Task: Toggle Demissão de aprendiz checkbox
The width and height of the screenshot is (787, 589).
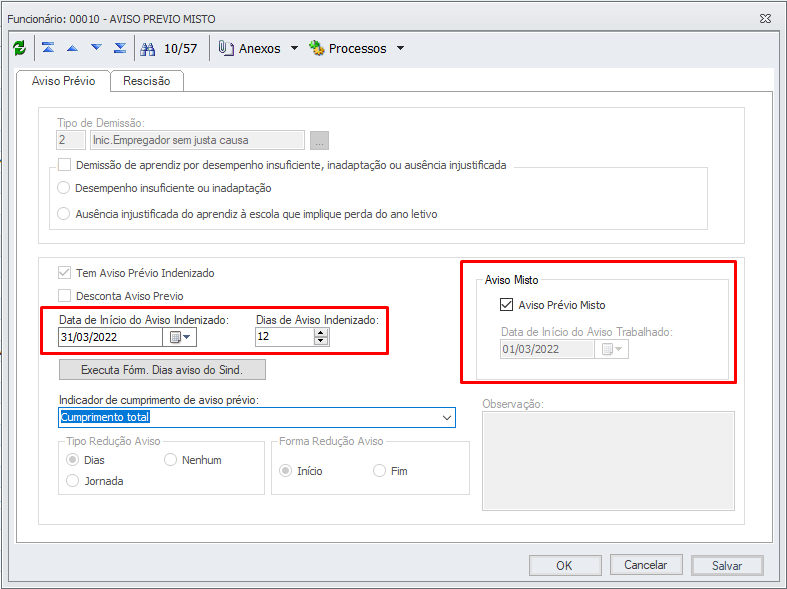Action: [x=64, y=165]
